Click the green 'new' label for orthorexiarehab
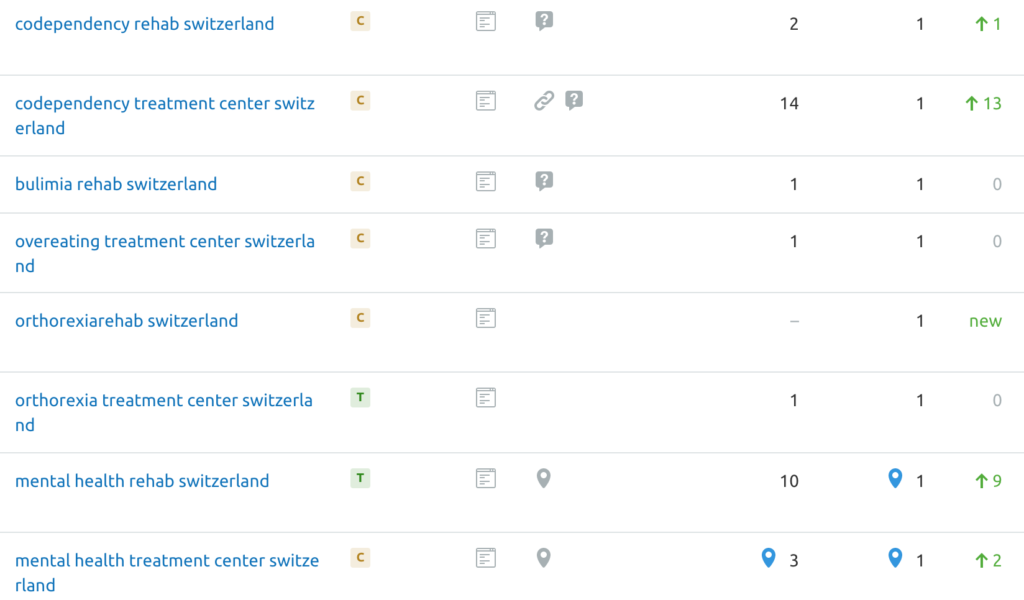Viewport: 1024px width, 600px height. tap(985, 321)
